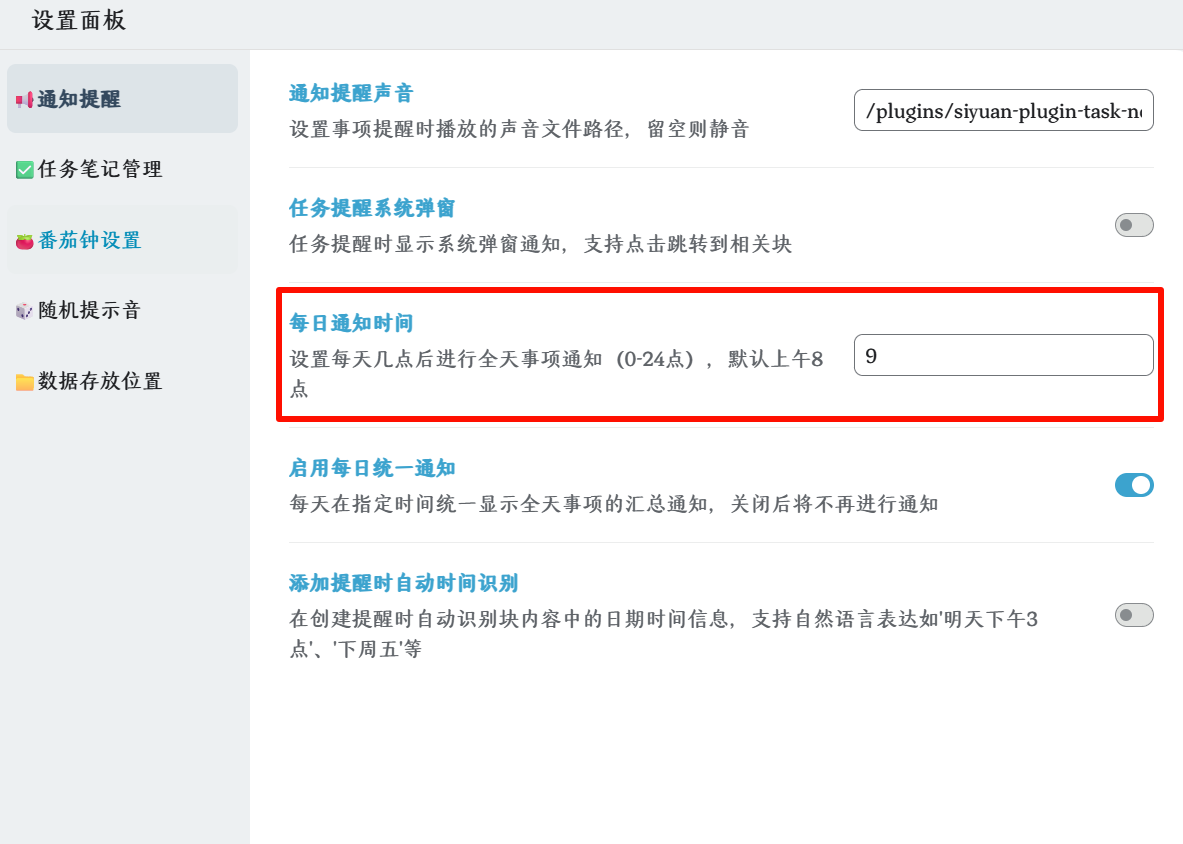Turn on 添加提醒时自动时间识别 toggle

1134,615
